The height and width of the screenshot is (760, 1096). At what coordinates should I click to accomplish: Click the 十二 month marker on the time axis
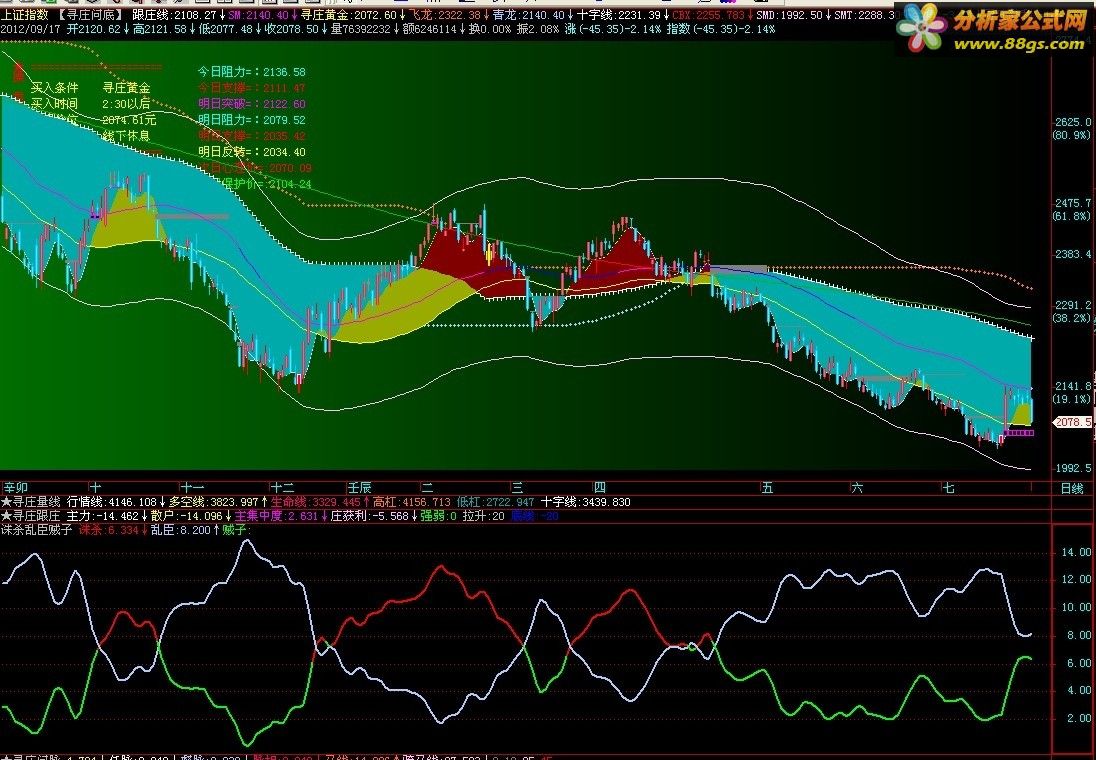(282, 488)
